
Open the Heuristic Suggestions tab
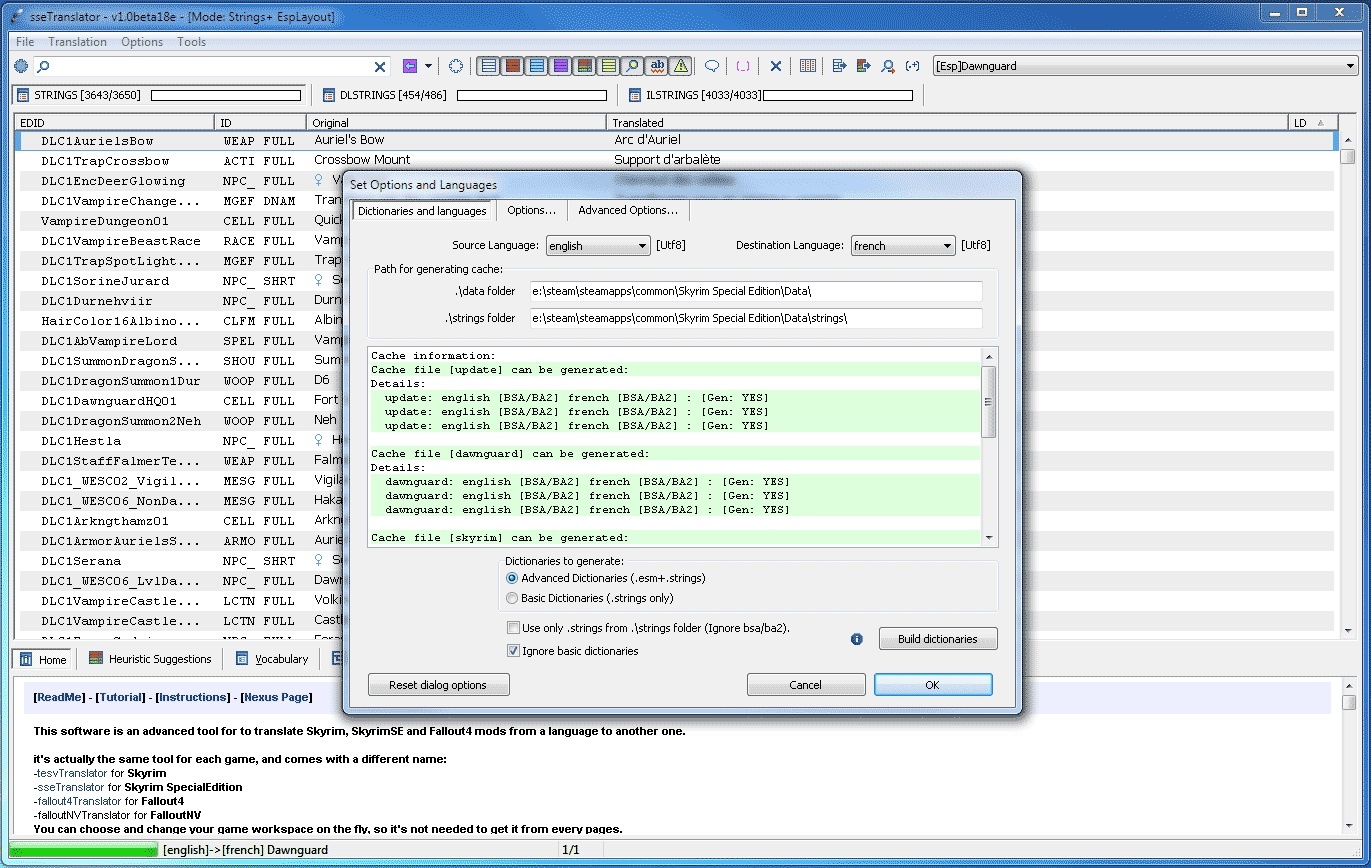pos(150,659)
